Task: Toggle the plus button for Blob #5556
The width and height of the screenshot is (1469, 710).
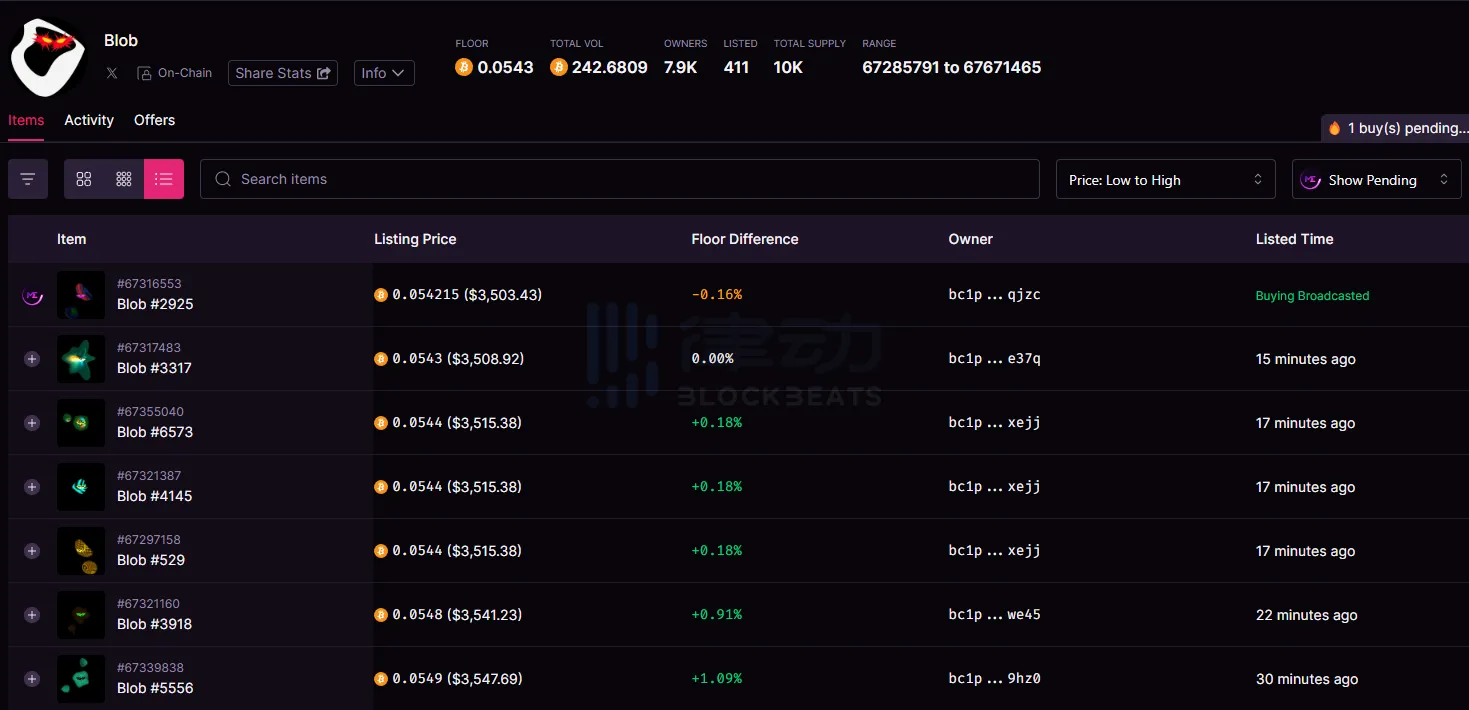Action: 32,679
